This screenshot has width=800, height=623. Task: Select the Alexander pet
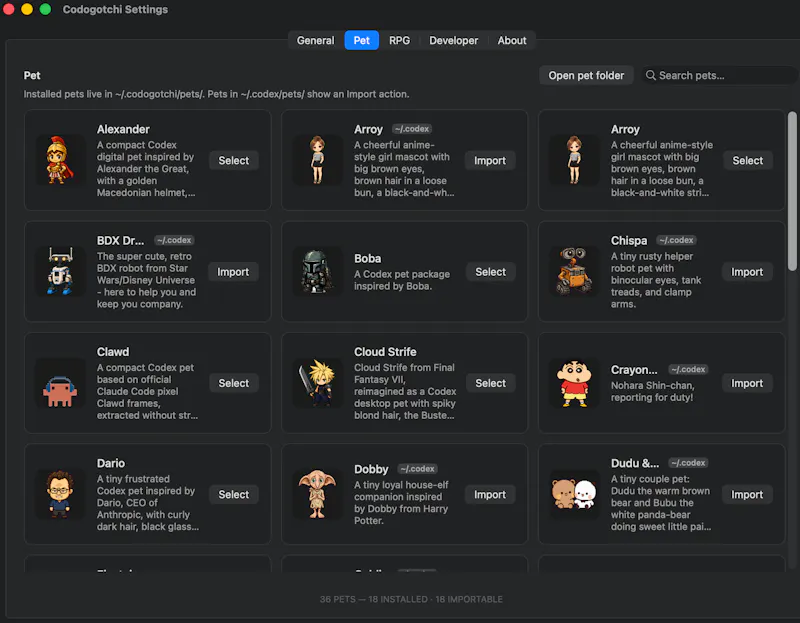234,160
